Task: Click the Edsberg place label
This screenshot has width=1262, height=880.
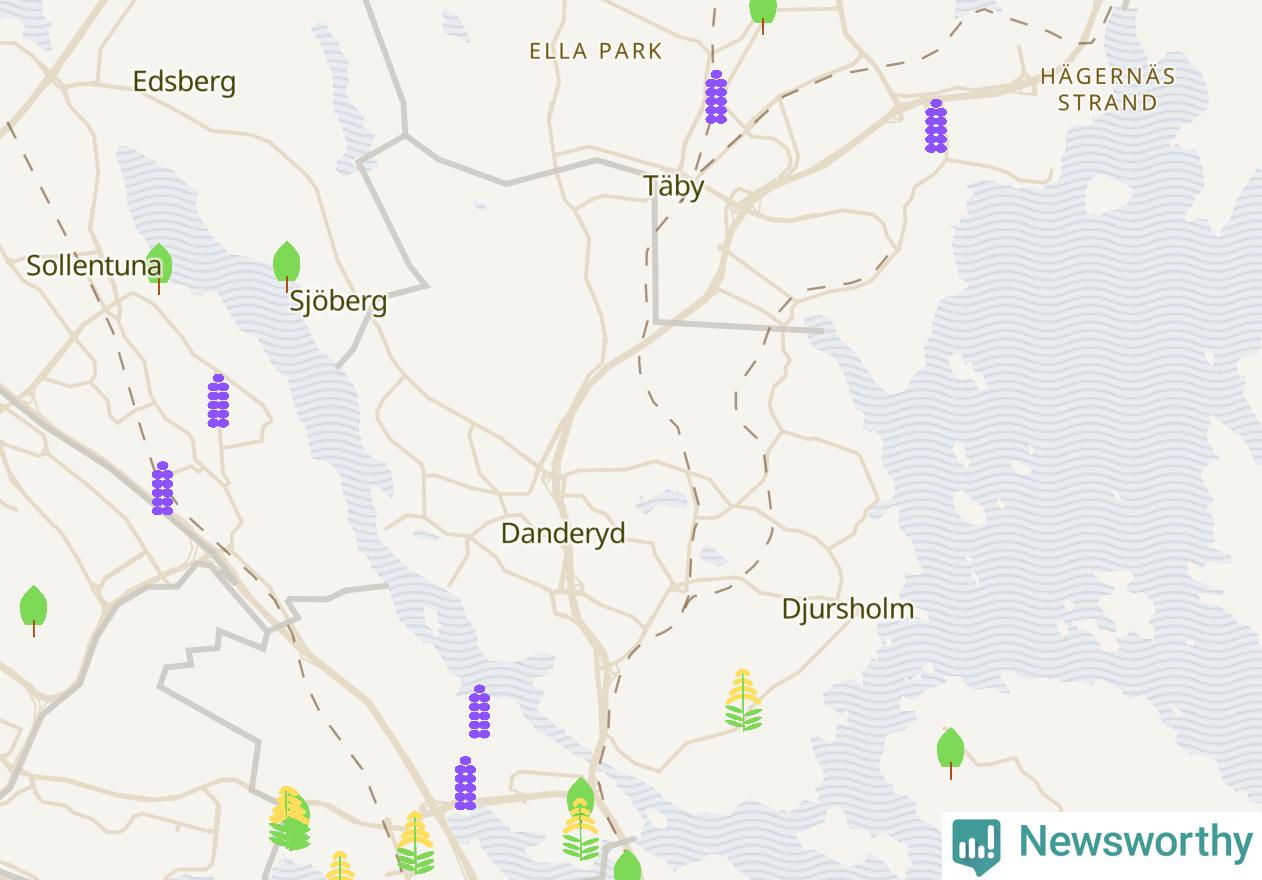Action: [185, 81]
